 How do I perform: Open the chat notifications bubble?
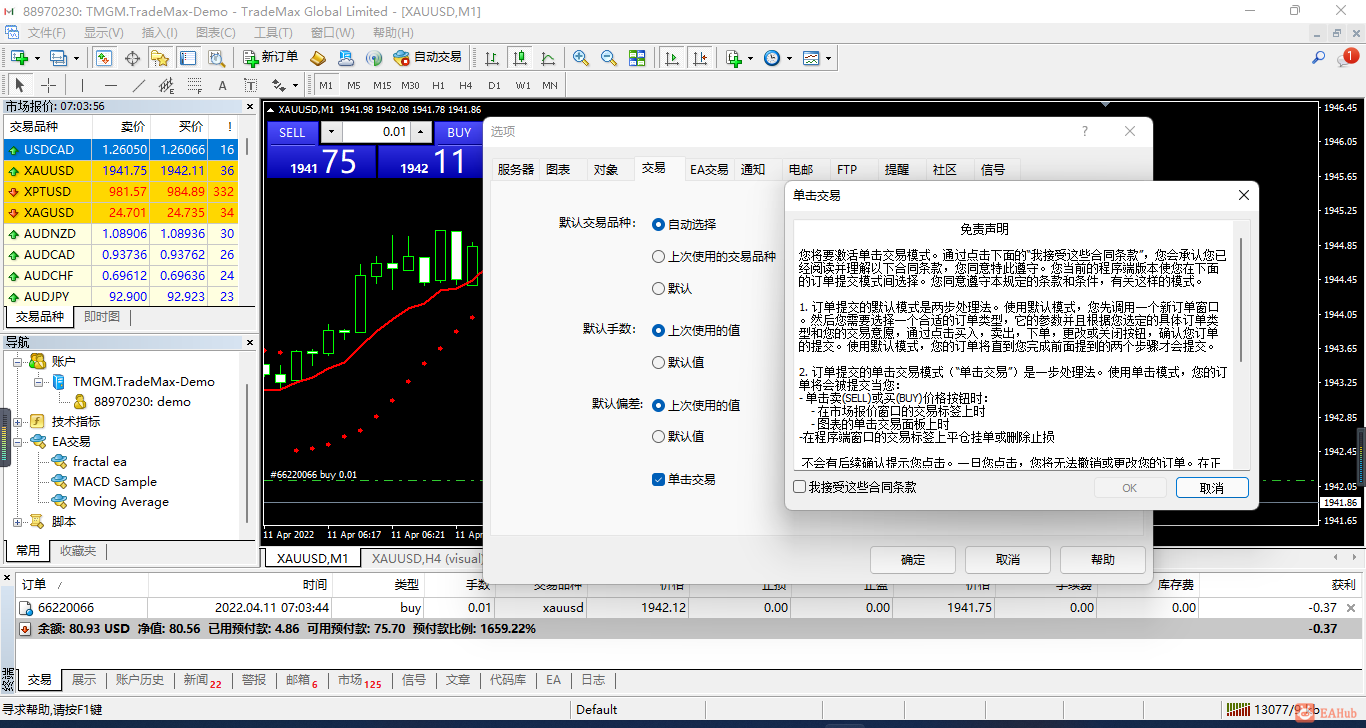pos(1346,58)
